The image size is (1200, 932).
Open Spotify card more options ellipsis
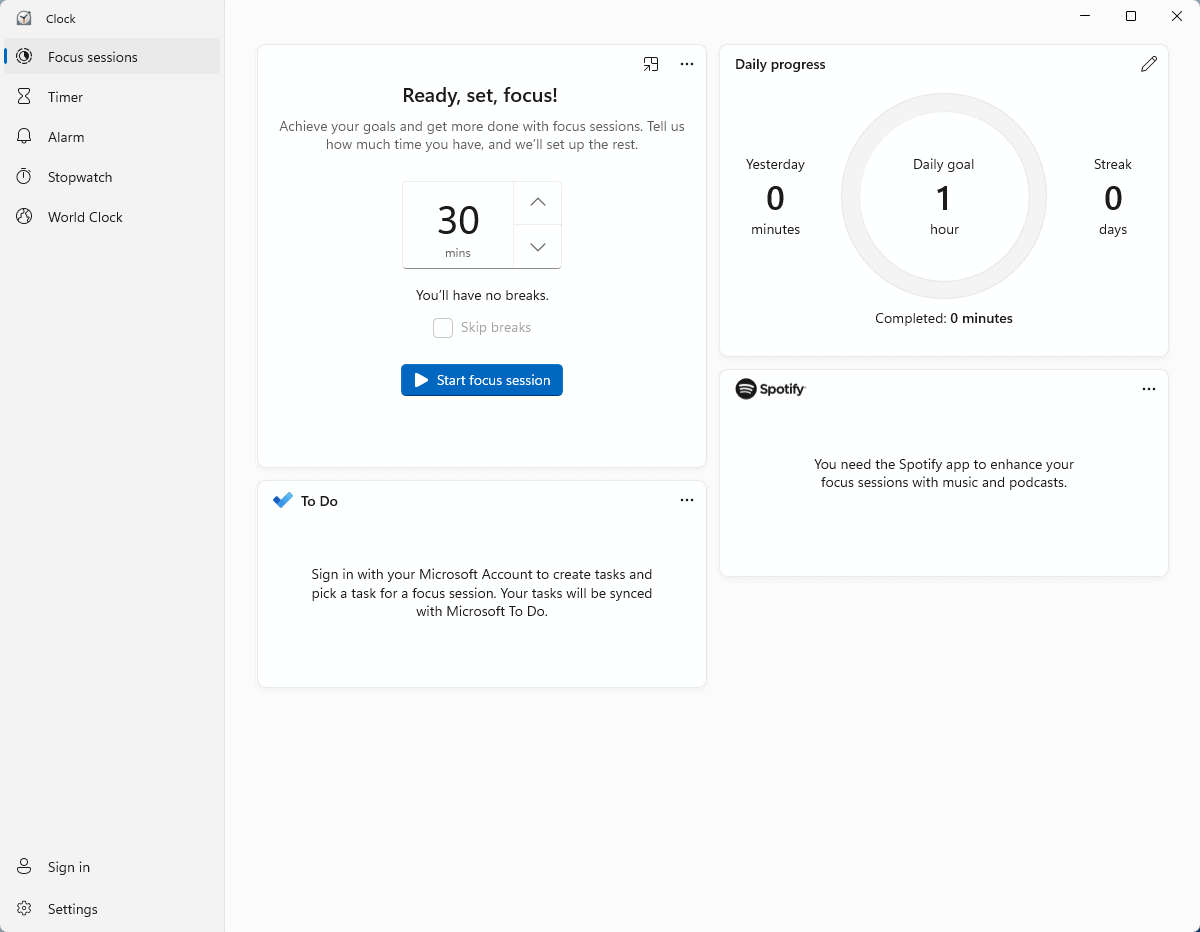click(x=1149, y=389)
